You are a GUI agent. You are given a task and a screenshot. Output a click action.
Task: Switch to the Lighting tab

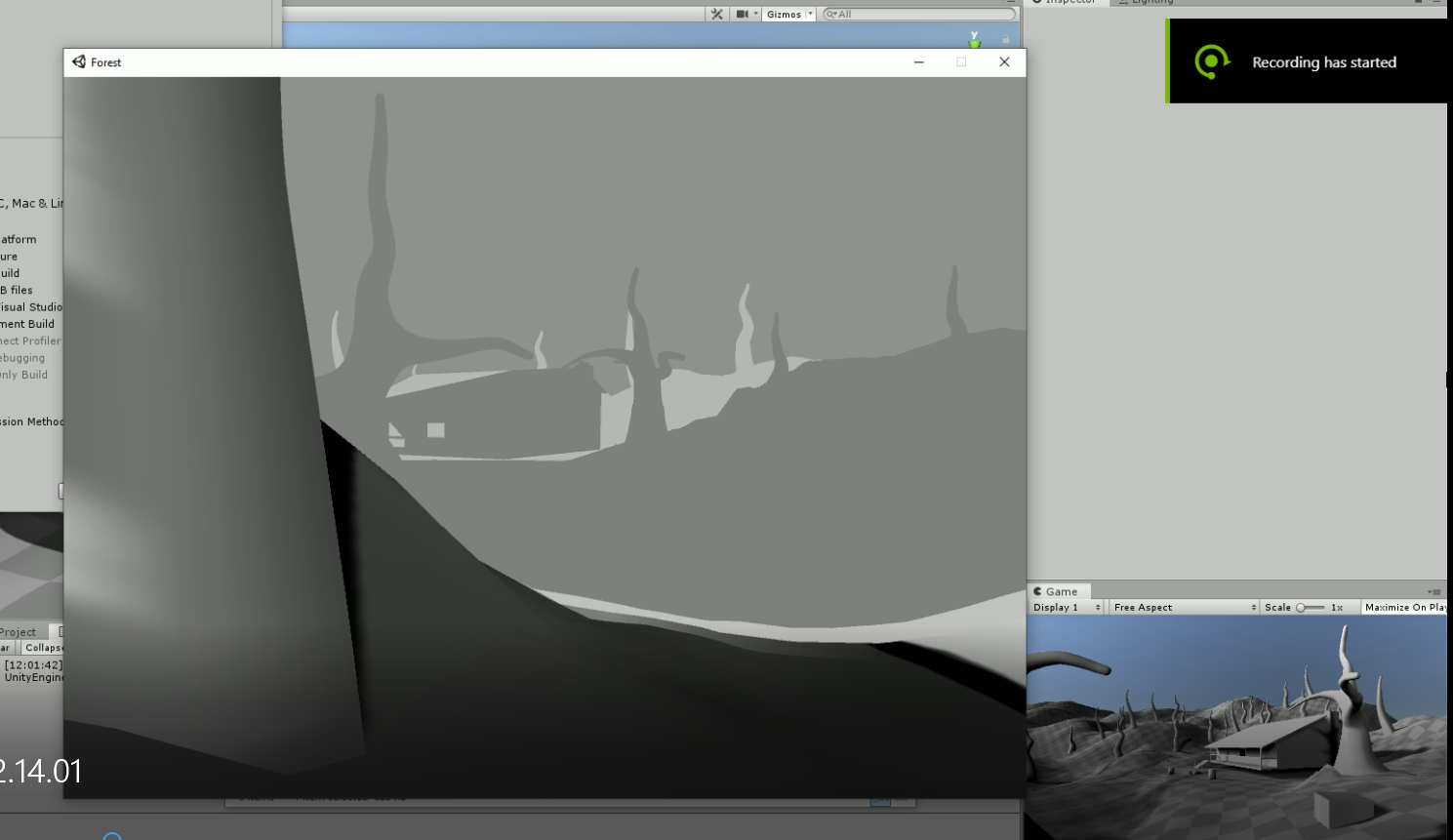click(1146, 2)
